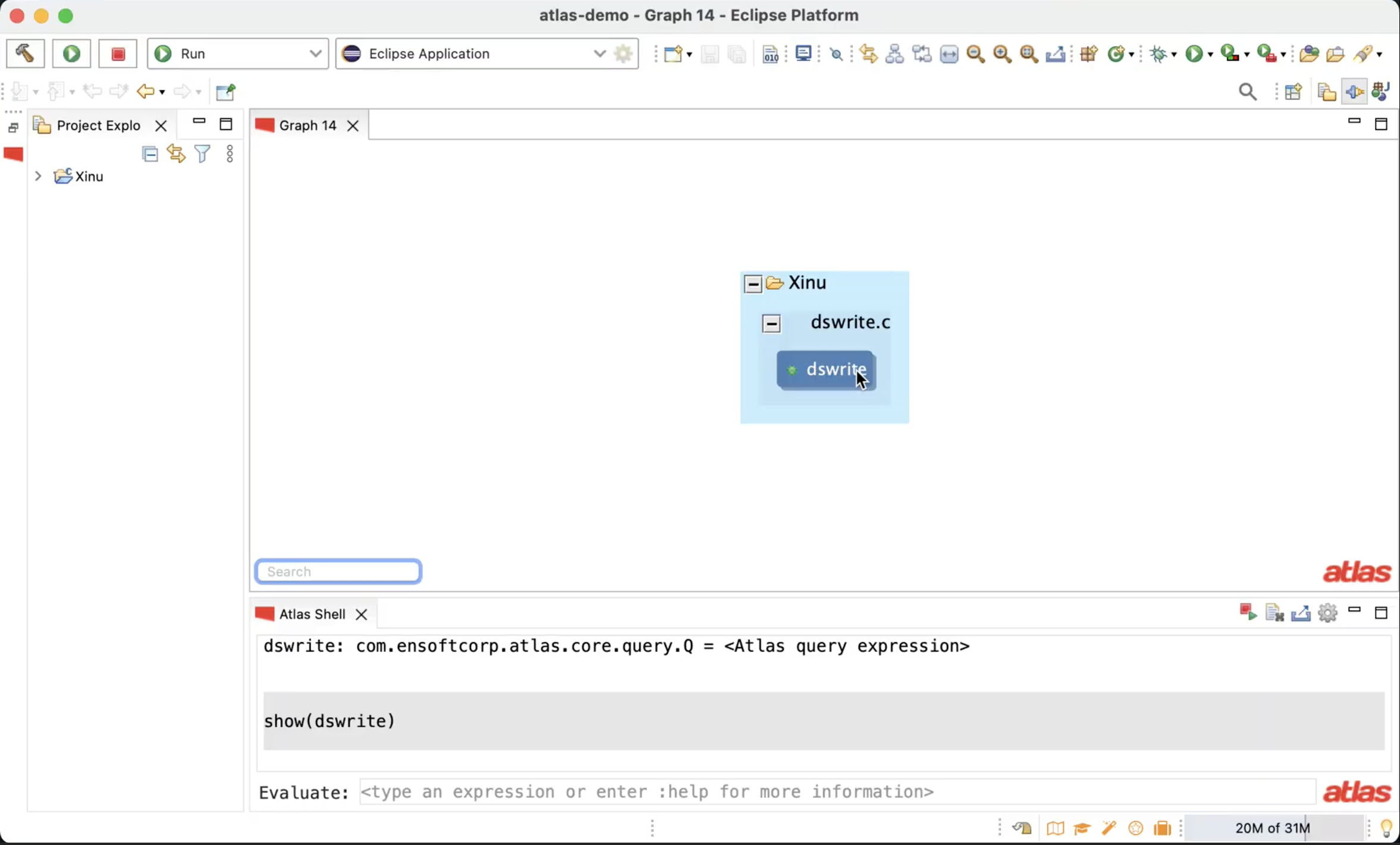The width and height of the screenshot is (1400, 845).
Task: Click the Open Perspective icon
Action: [x=1293, y=92]
